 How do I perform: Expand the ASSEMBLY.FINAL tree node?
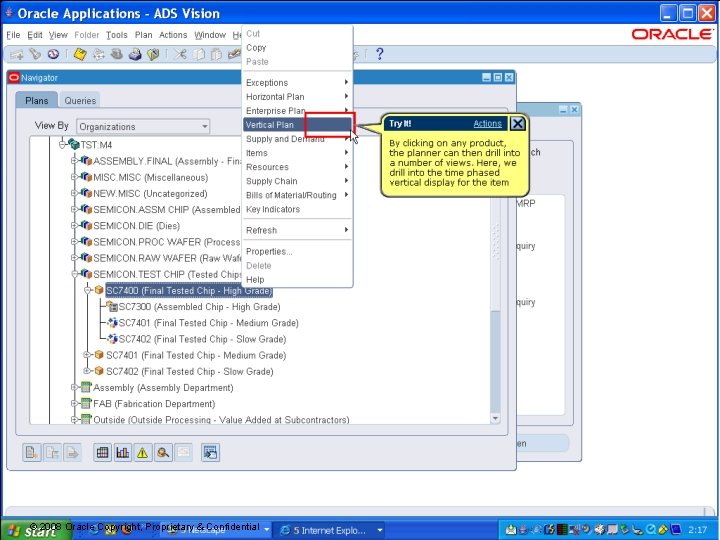[74, 161]
